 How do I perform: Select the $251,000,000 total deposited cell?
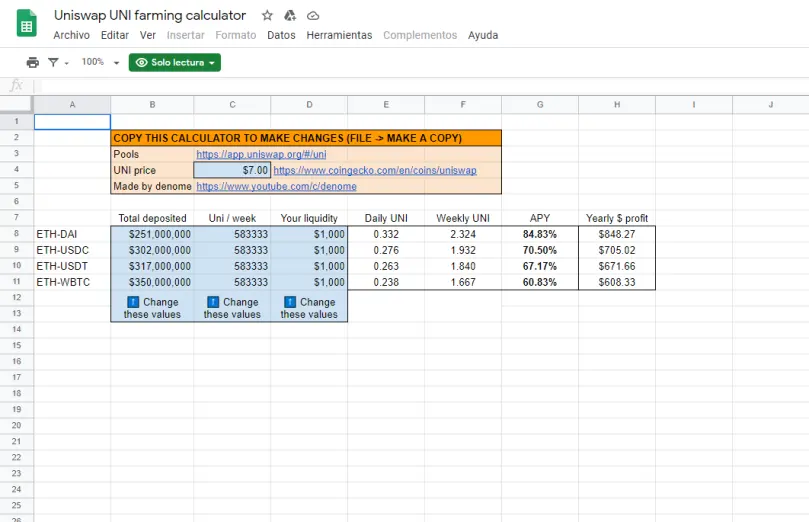point(152,234)
